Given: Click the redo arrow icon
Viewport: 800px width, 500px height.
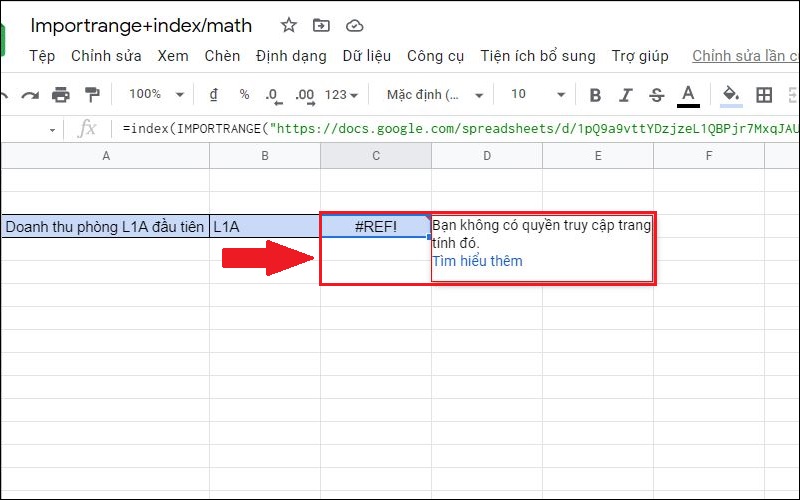Looking at the screenshot, I should (x=29, y=95).
